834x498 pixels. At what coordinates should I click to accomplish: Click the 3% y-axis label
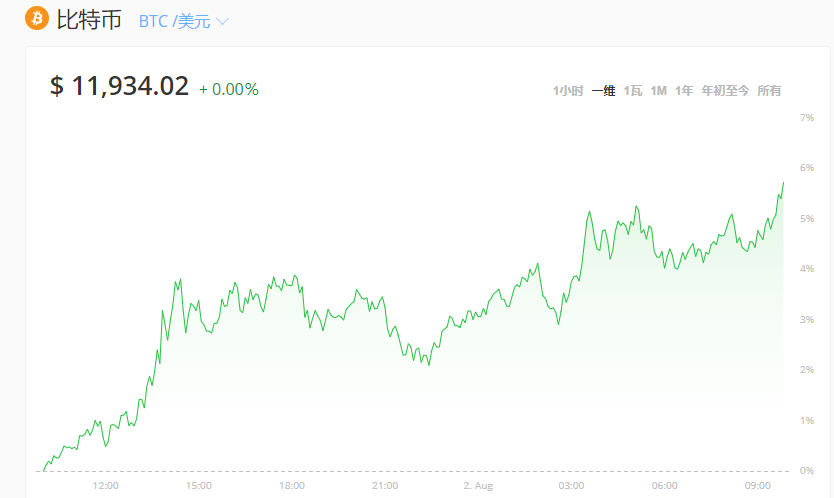807,319
